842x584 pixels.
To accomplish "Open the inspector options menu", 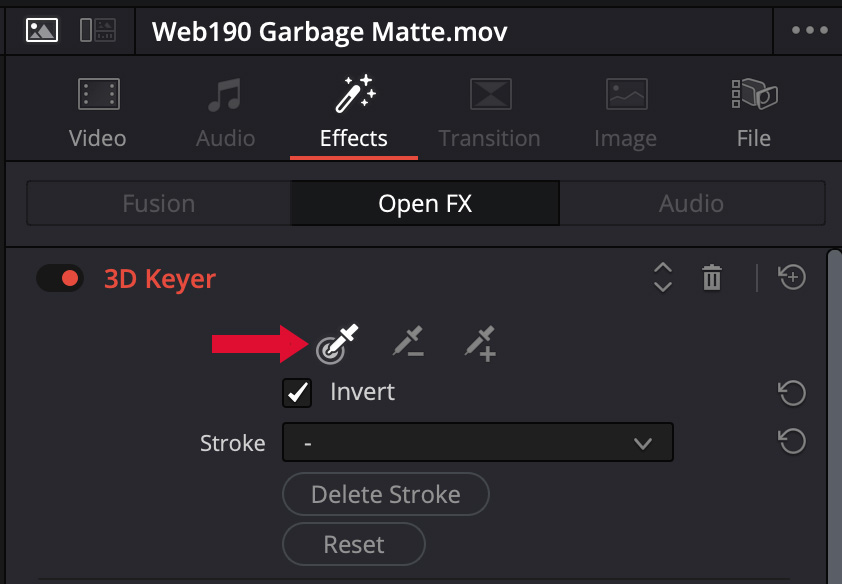I will 809,30.
